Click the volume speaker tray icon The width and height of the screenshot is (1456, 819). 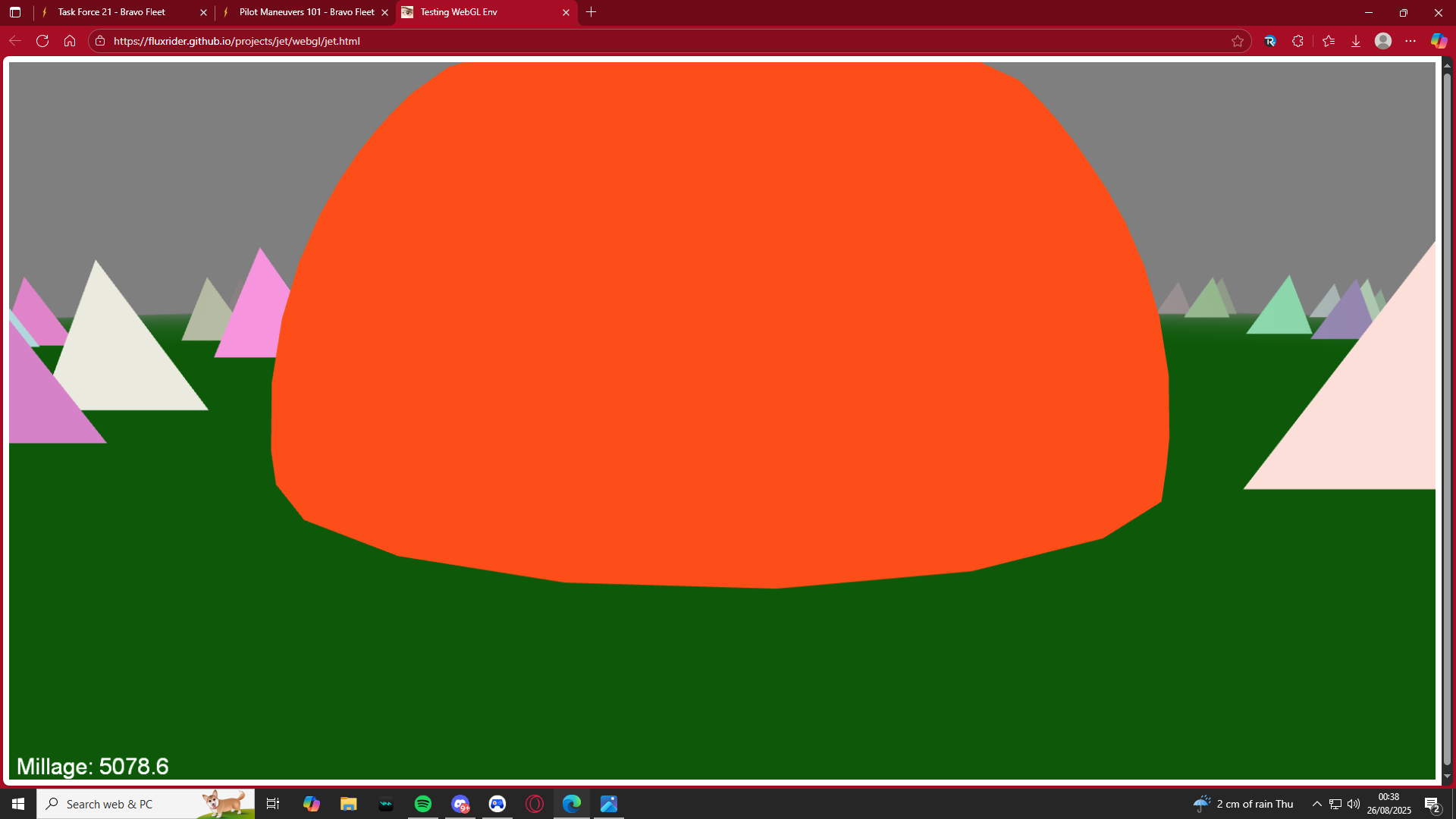click(x=1354, y=804)
